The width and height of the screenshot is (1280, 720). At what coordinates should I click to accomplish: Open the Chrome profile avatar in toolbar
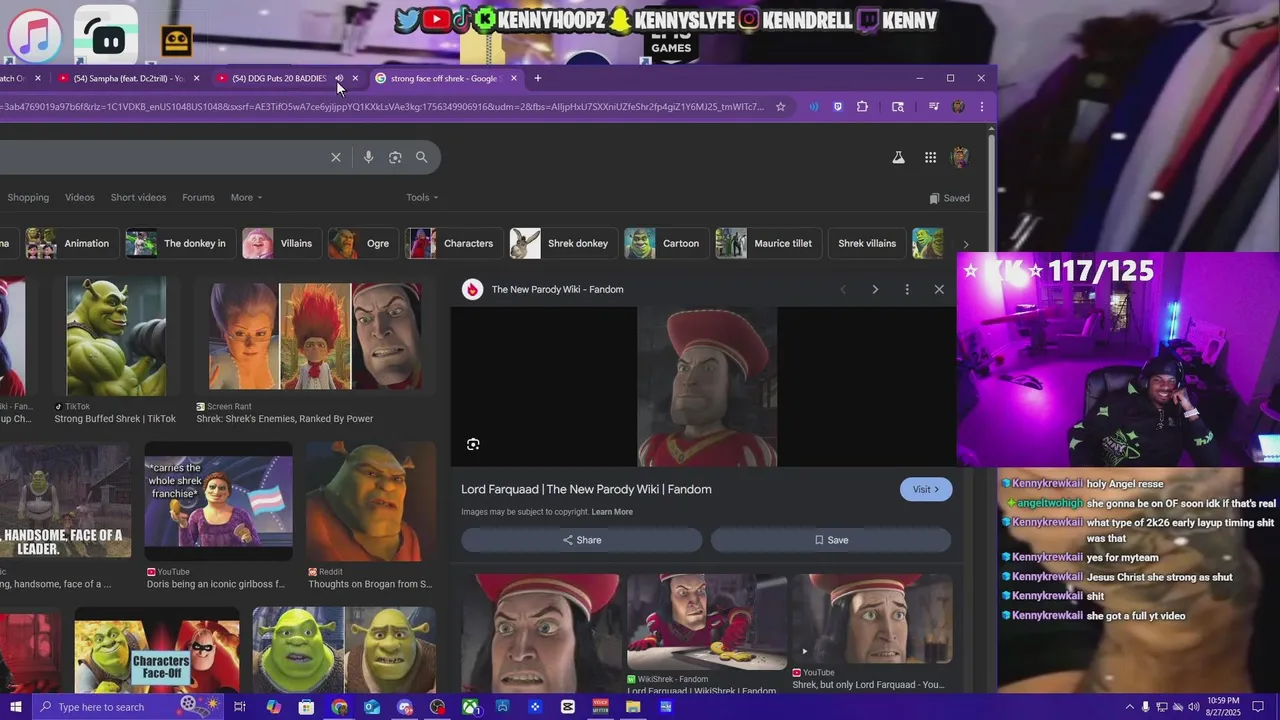958,107
